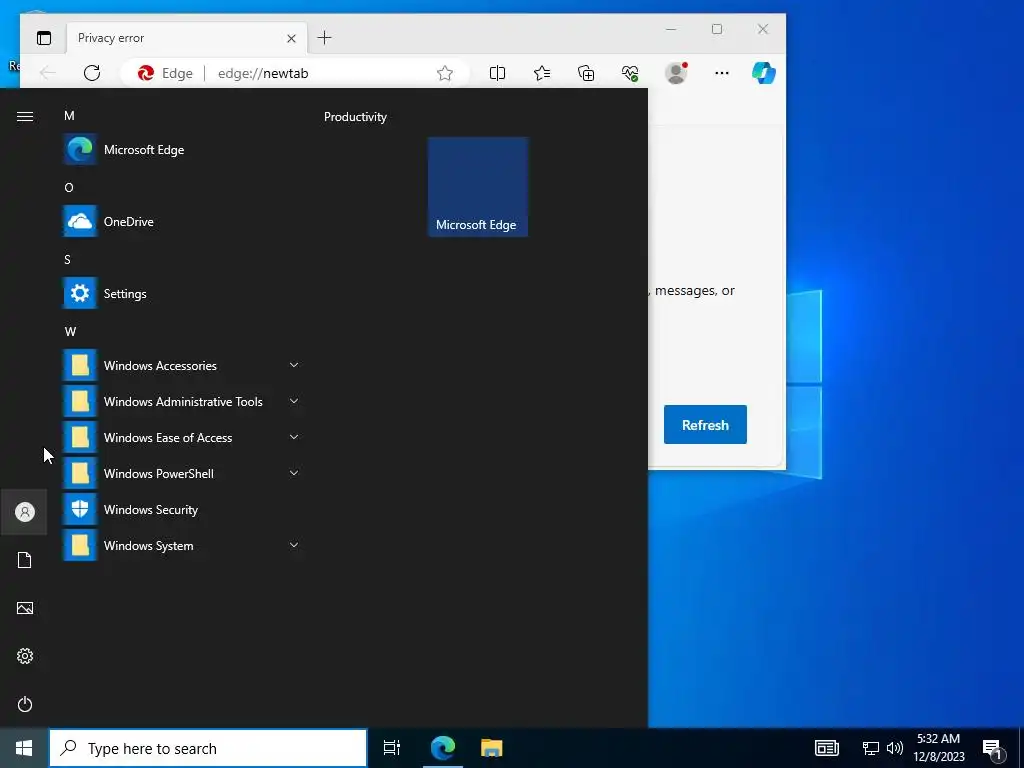Launch Microsoft Edge from the app list
Viewport: 1024px width, 768px height.
pyautogui.click(x=182, y=150)
